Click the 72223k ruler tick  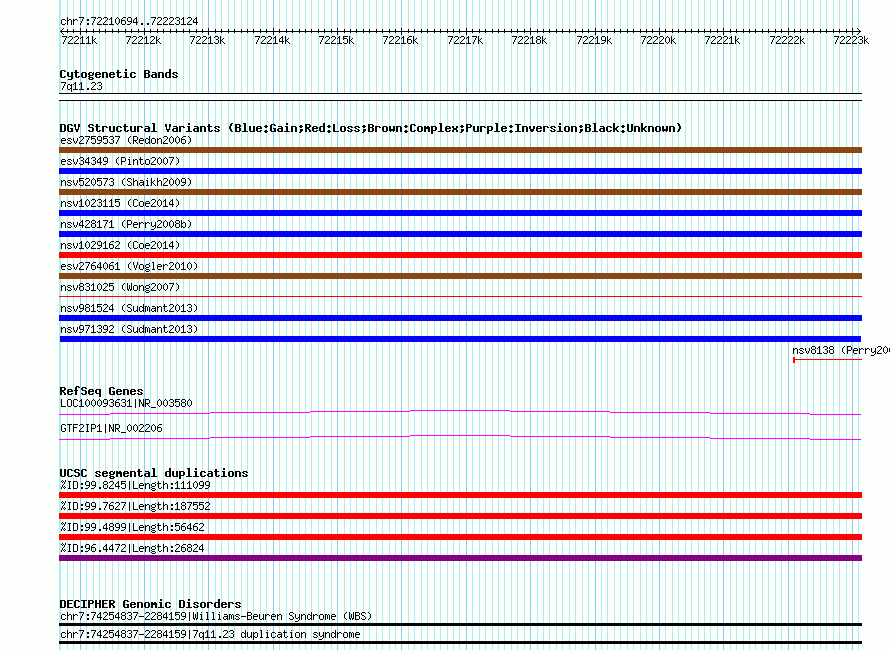click(851, 40)
